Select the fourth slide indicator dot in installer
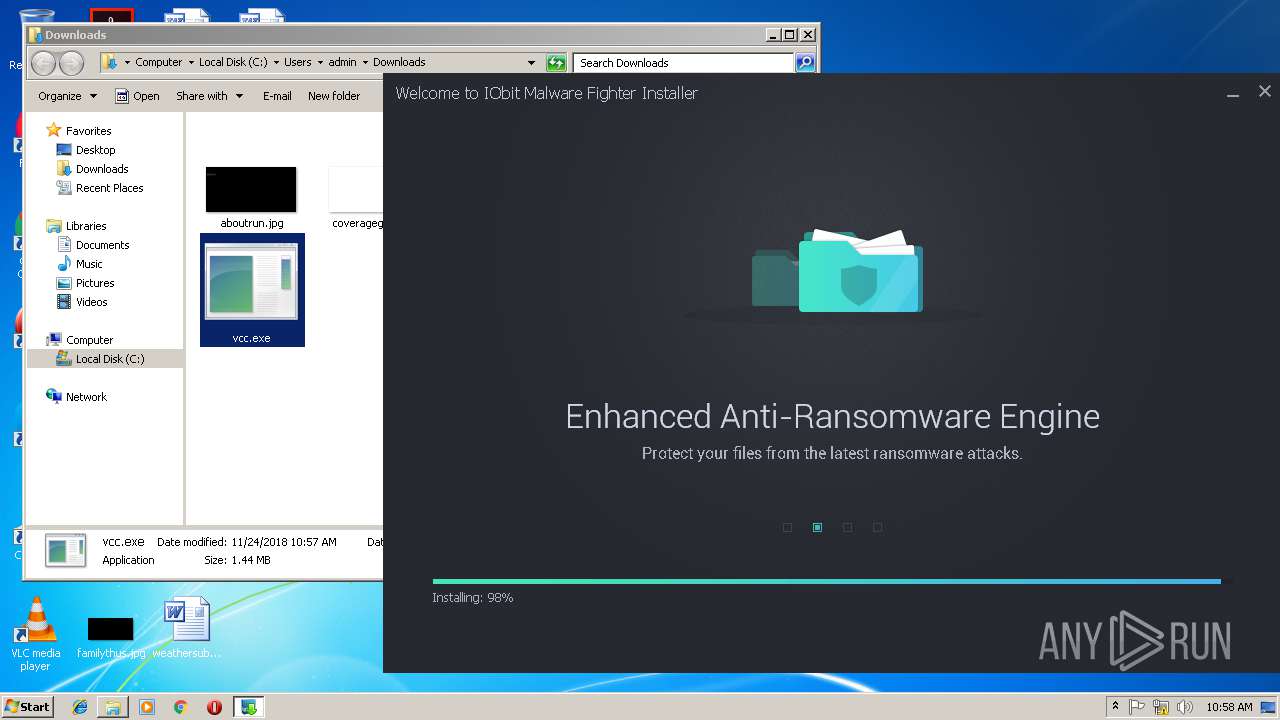 (878, 527)
